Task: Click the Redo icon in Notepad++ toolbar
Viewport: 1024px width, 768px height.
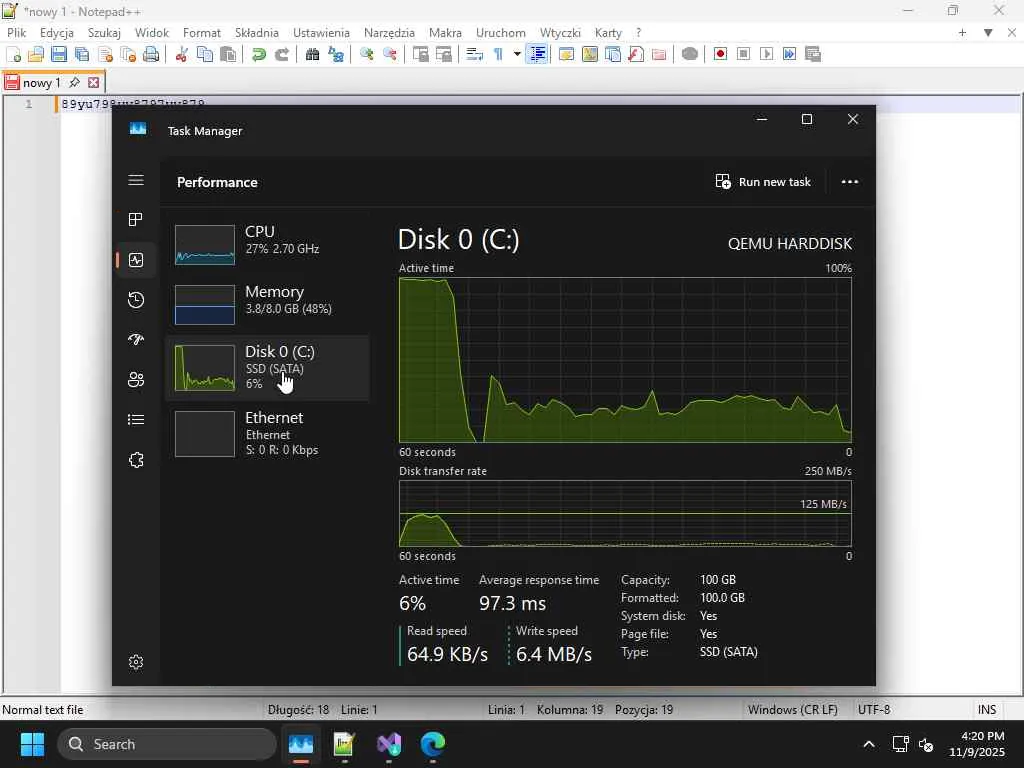Action: (281, 54)
